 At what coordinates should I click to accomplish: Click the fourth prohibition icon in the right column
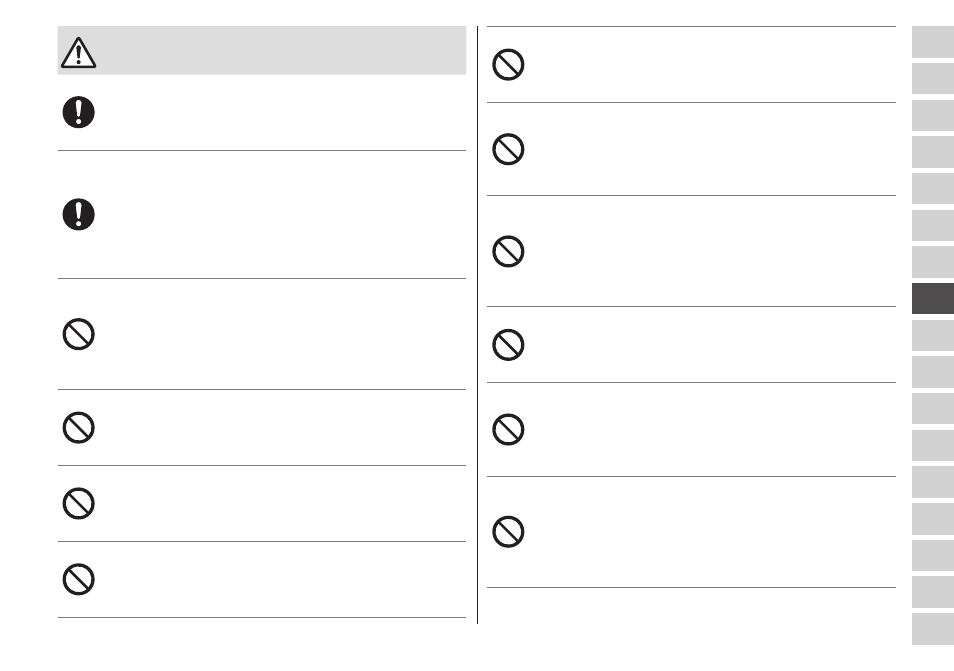pos(508,345)
